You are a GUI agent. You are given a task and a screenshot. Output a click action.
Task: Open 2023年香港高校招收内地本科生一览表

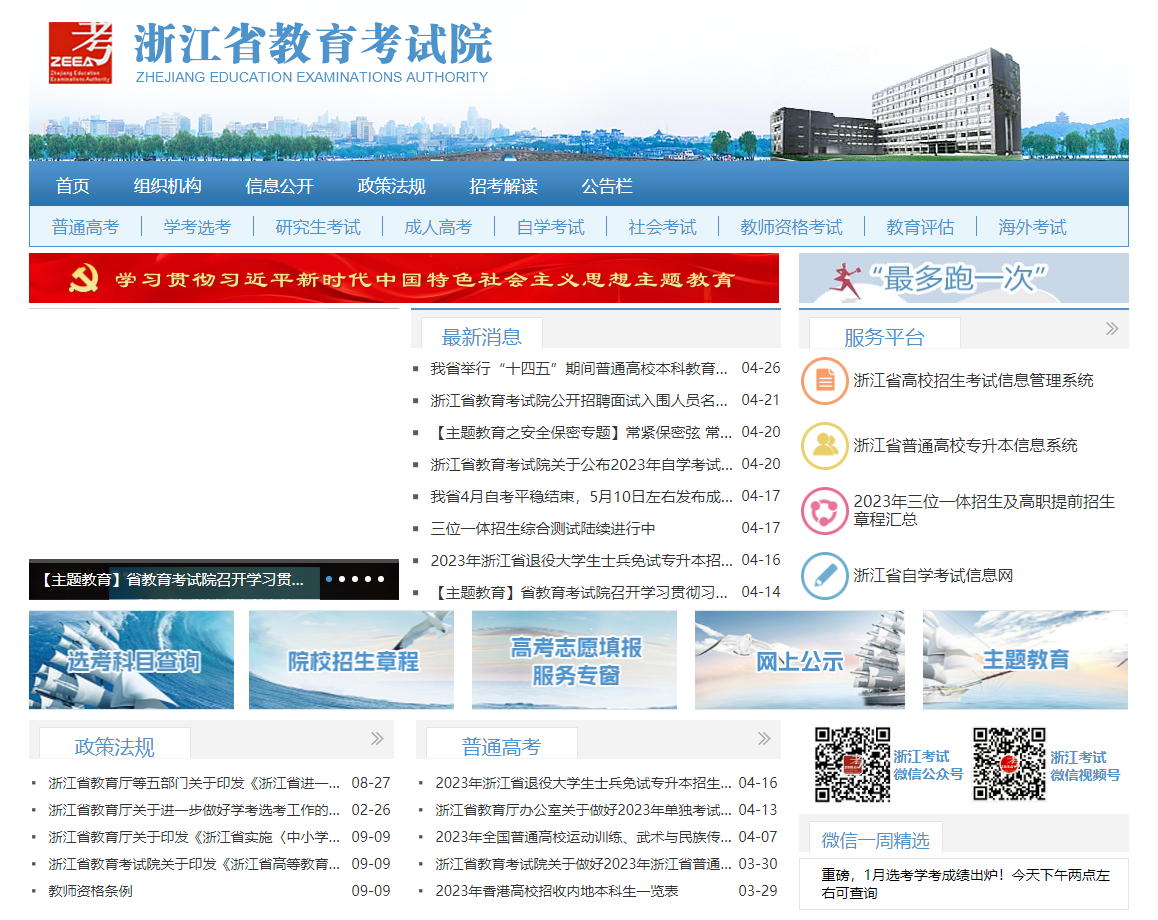(x=557, y=891)
